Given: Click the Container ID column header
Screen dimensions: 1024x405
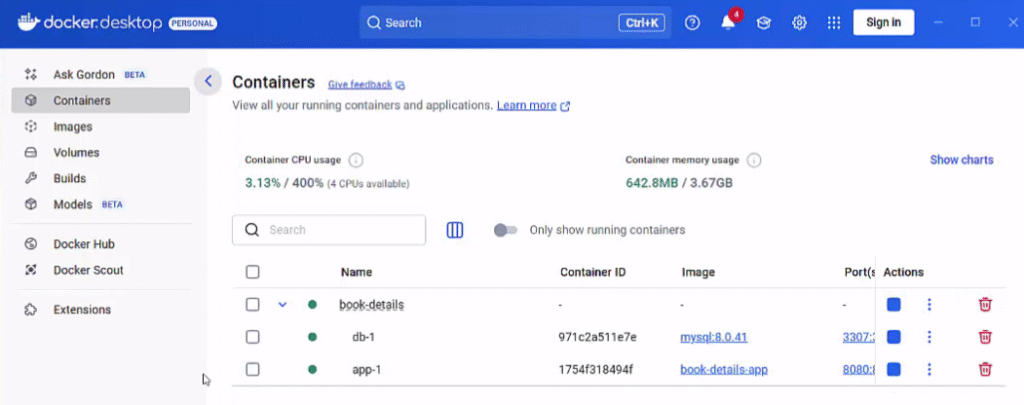Looking at the screenshot, I should pyautogui.click(x=593, y=272).
